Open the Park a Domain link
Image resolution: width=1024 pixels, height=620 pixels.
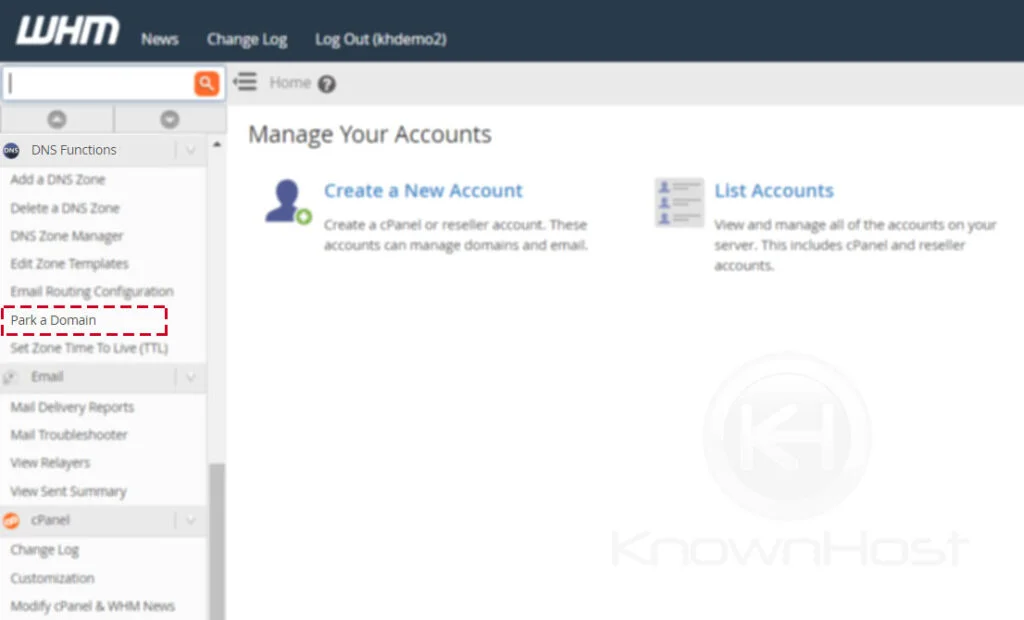click(54, 320)
